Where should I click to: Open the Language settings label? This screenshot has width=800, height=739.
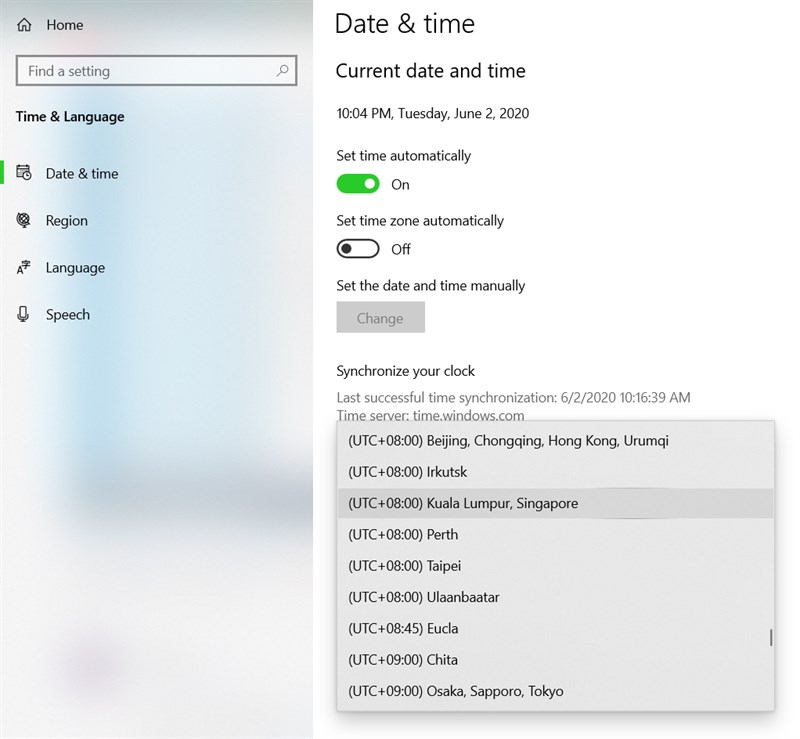(x=75, y=267)
